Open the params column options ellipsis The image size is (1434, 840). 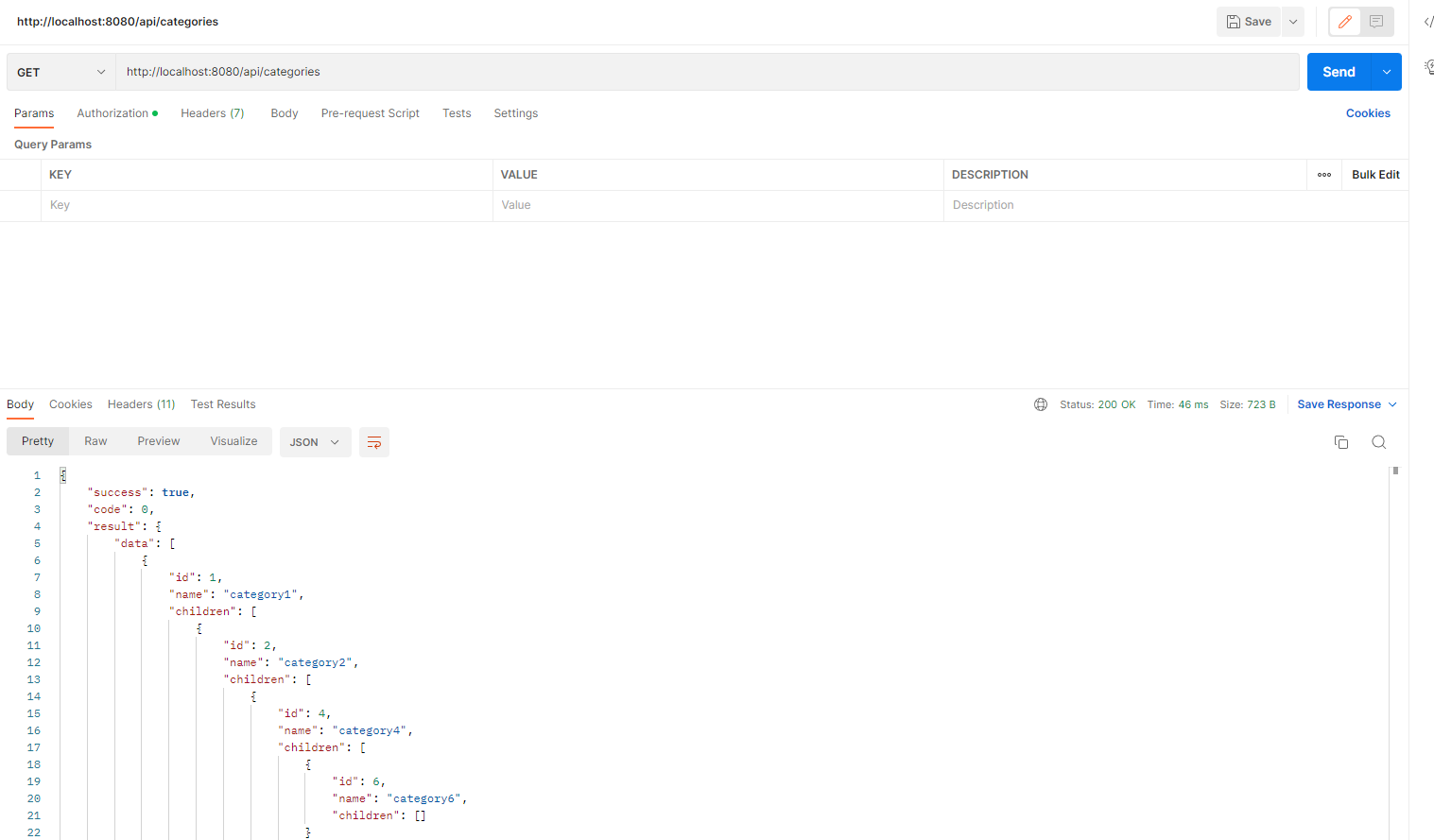click(1324, 175)
